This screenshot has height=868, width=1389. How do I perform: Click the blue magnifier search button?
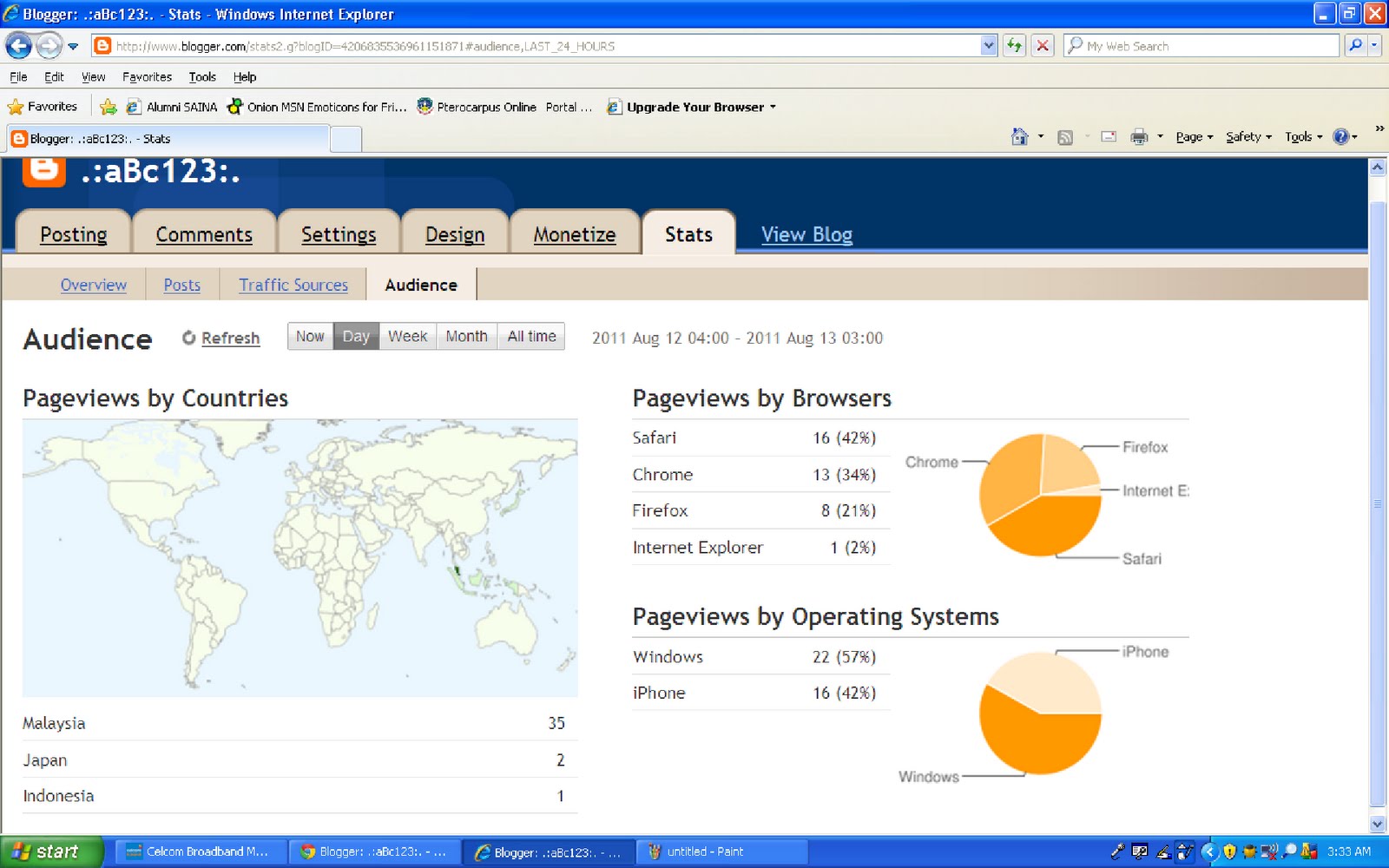[1354, 45]
